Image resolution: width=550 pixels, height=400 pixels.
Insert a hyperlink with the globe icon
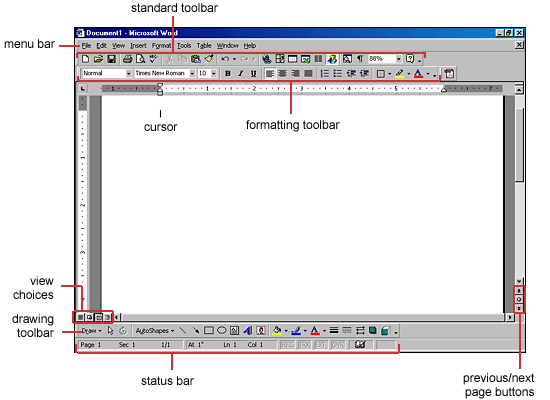pyautogui.click(x=267, y=59)
